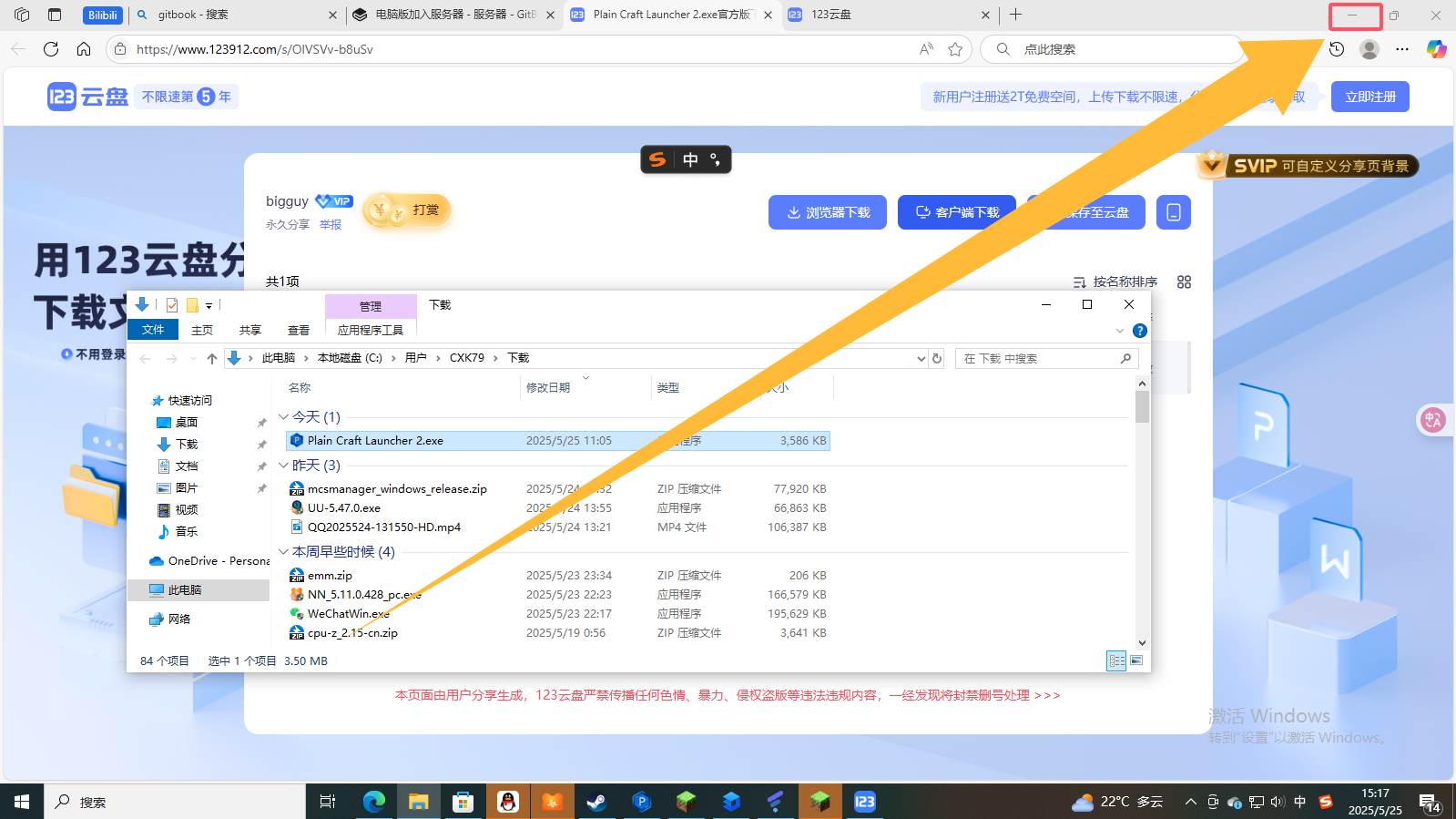Click the Sogou IME 中 language toggle
This screenshot has width=1456, height=819.
pyautogui.click(x=690, y=160)
